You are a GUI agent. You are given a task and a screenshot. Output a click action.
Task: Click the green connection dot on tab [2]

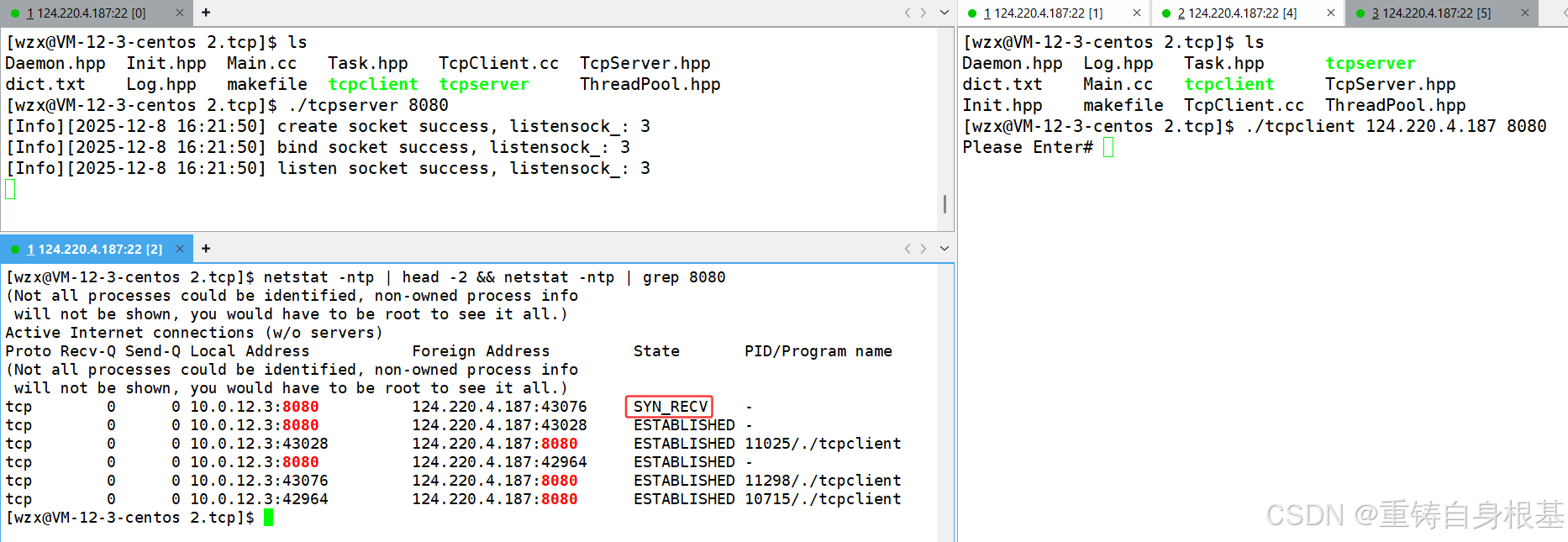point(15,250)
